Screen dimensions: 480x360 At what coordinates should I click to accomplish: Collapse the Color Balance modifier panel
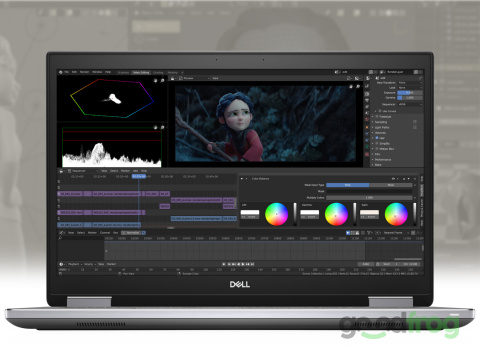[242, 179]
